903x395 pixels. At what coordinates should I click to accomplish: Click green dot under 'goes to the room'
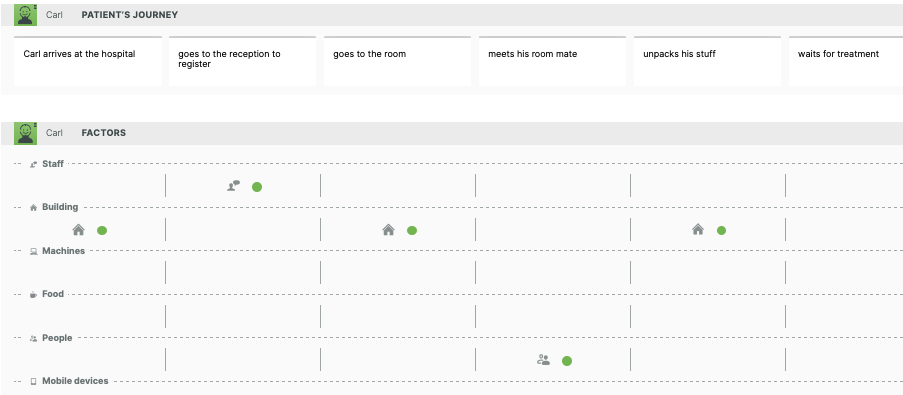[412, 230]
